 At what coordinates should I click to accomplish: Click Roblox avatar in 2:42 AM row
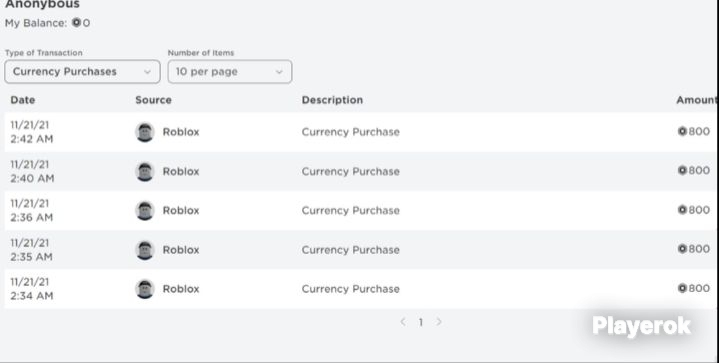point(144,132)
